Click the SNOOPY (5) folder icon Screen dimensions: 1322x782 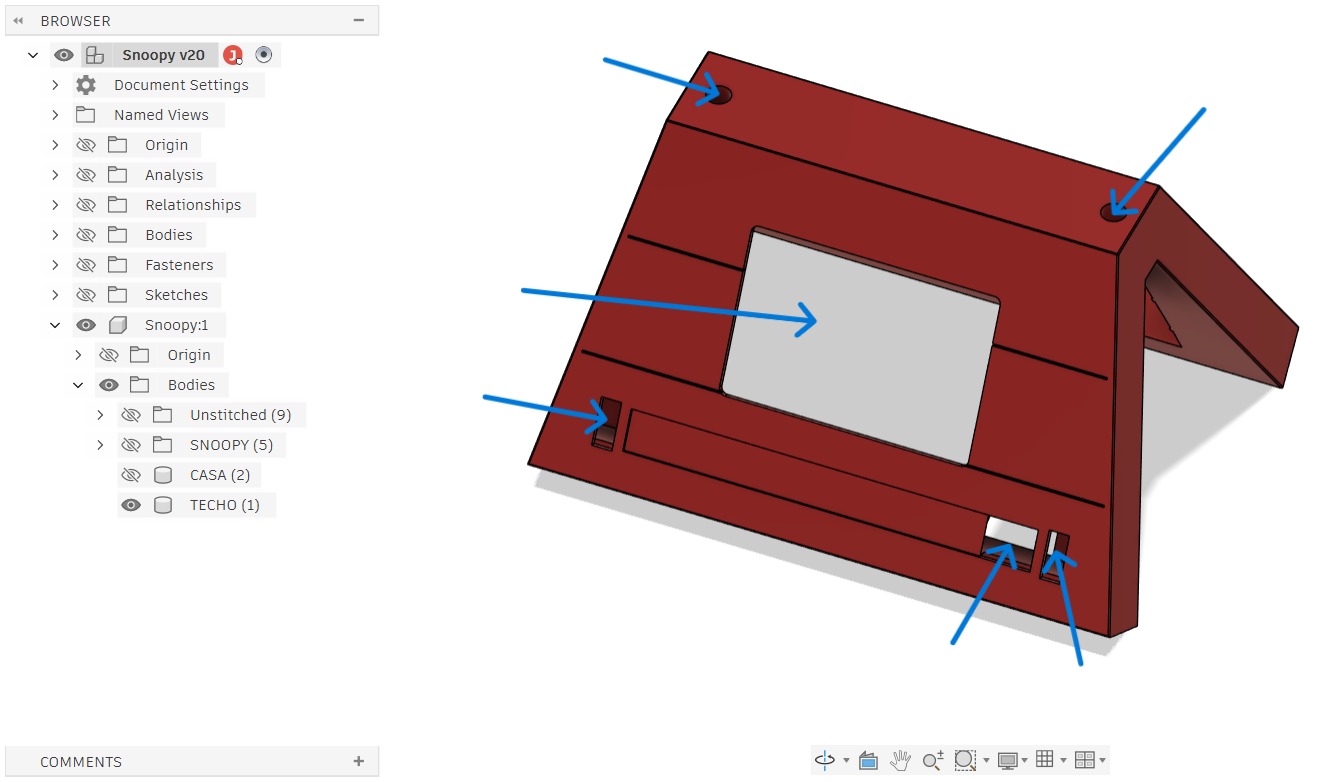162,445
